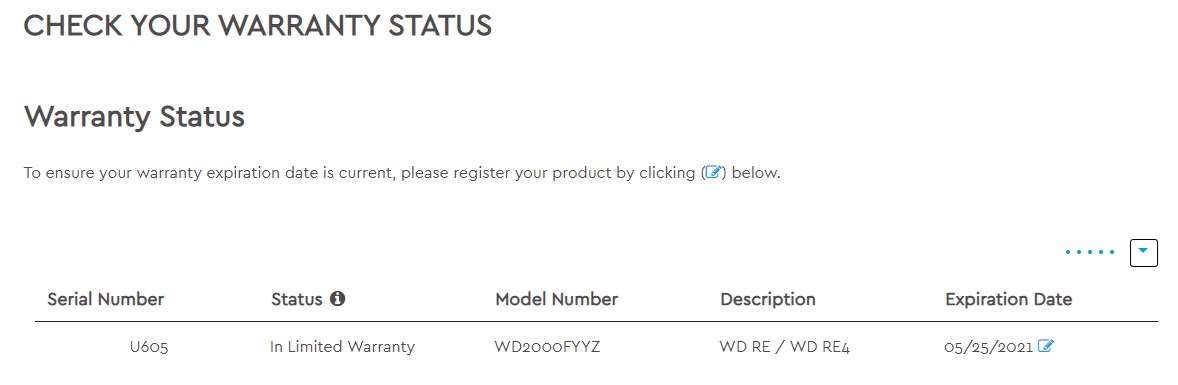Click the last blue dot before dropdown
Image resolution: width=1178 pixels, height=385 pixels.
click(1112, 252)
